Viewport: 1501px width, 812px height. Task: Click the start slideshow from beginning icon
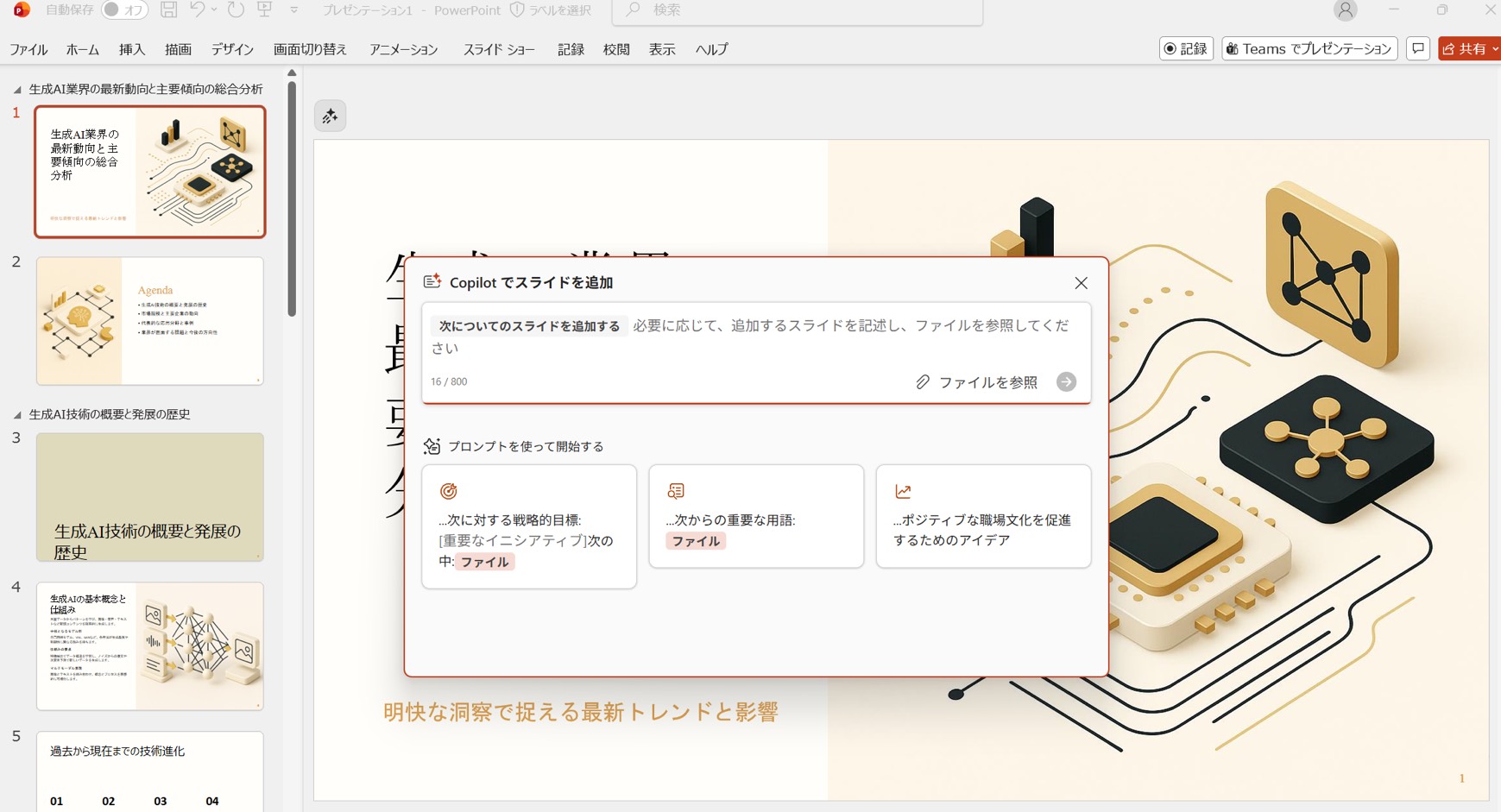[x=265, y=10]
